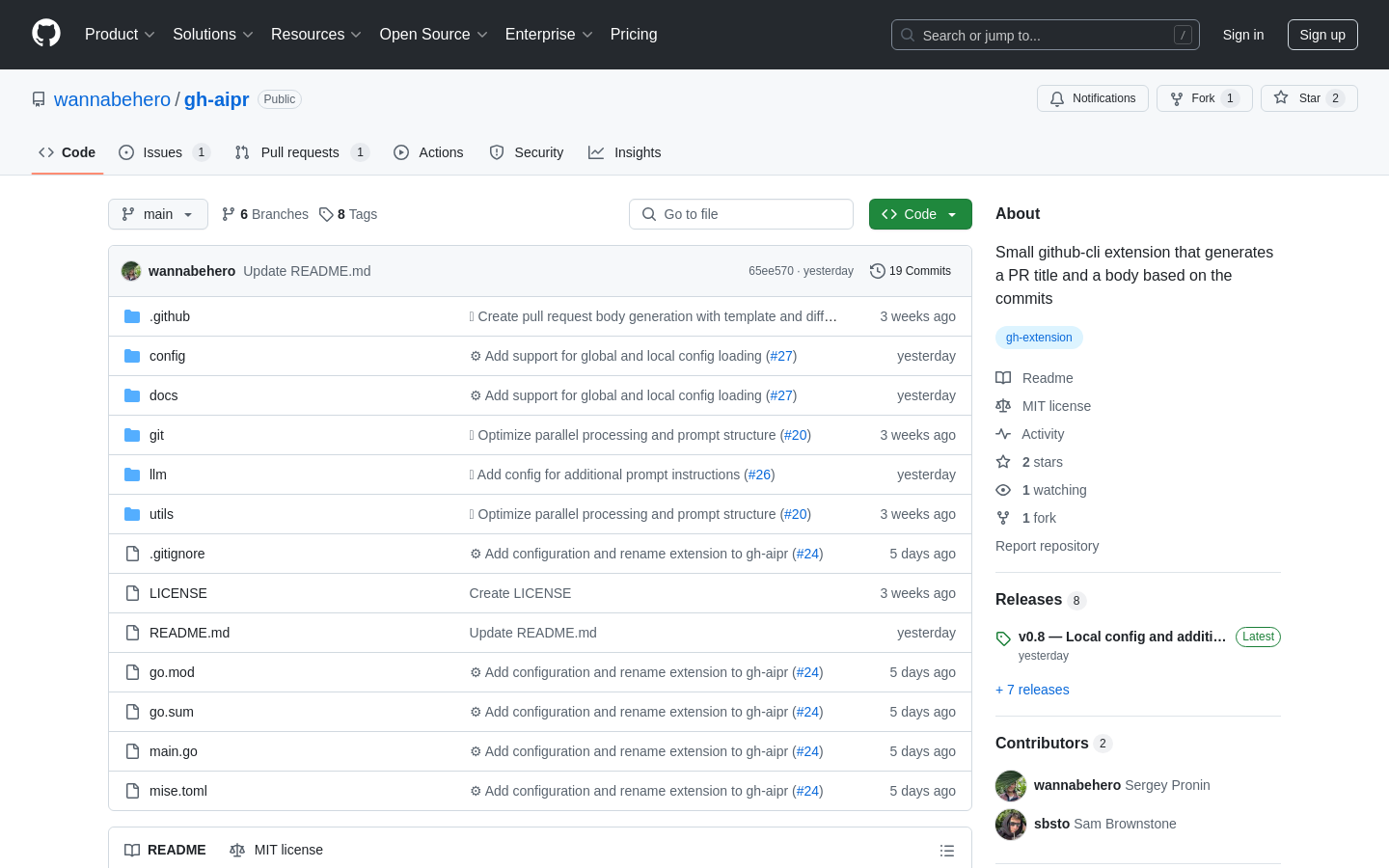This screenshot has width=1389, height=868.
Task: Open the main branch selector dropdown
Action: pos(158,214)
